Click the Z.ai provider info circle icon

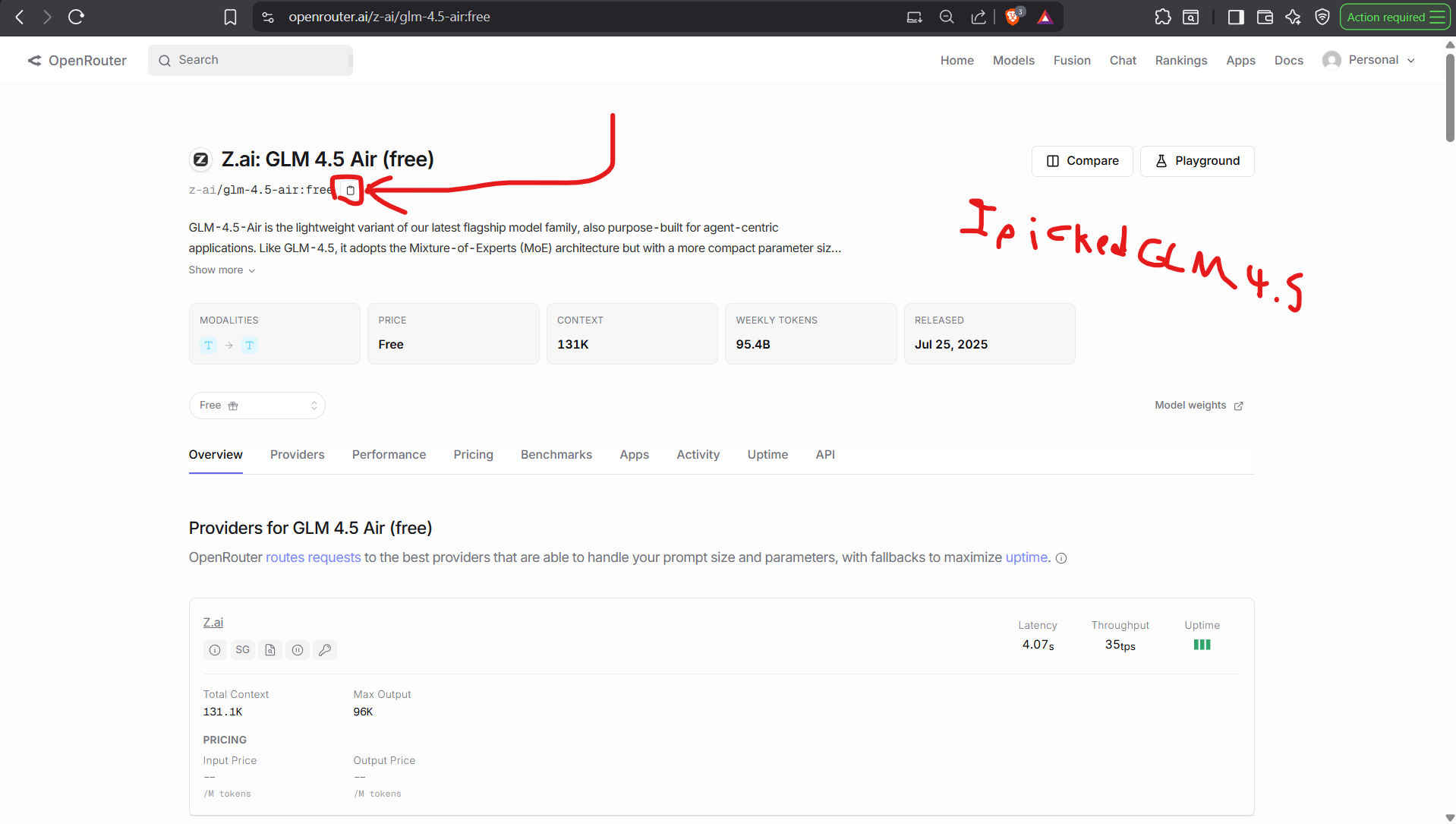(215, 650)
